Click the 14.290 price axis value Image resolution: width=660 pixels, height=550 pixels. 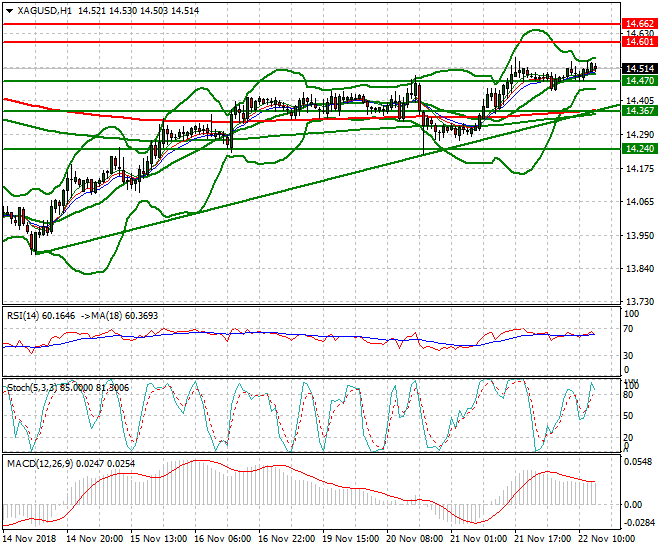[640, 135]
